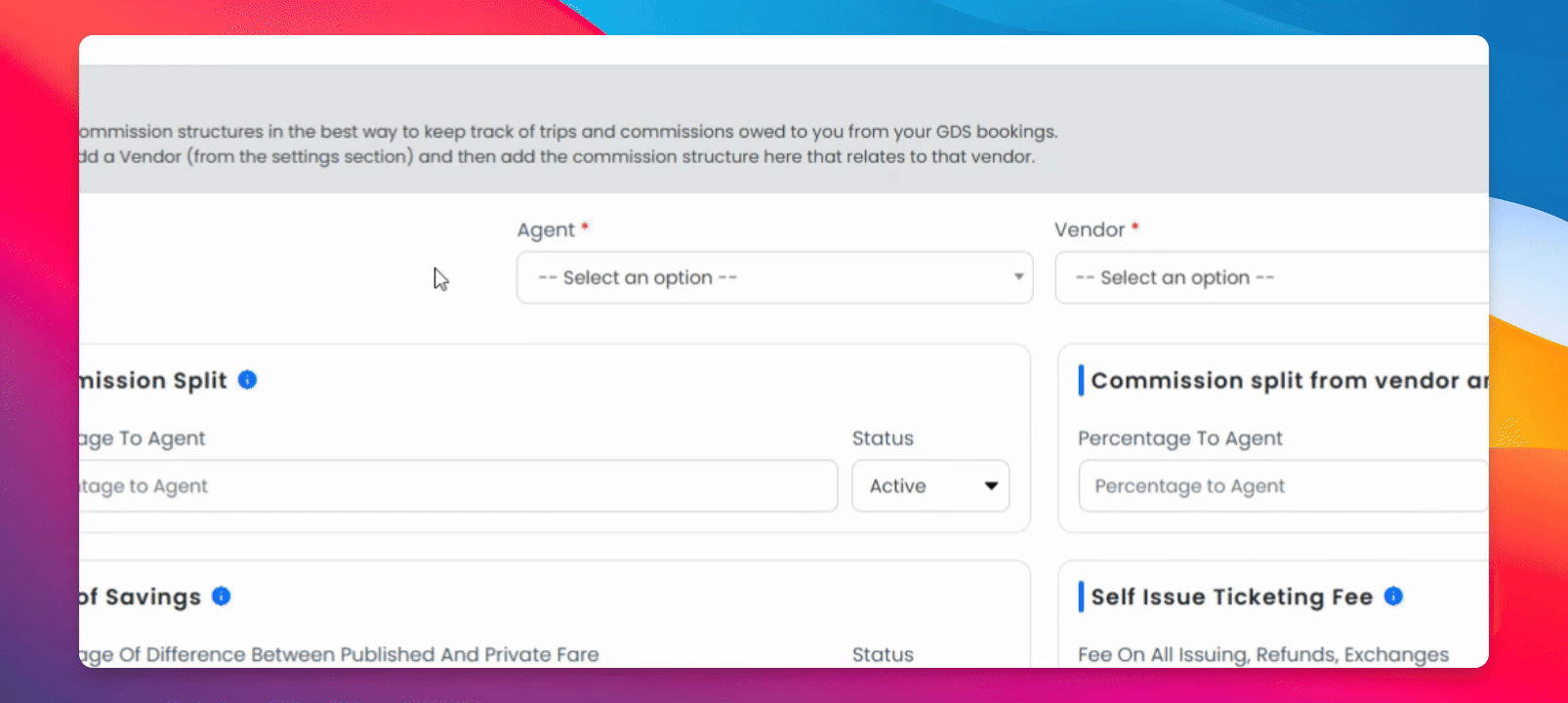Image resolution: width=1568 pixels, height=703 pixels.
Task: Expand the Vendor select dropdown
Action: [x=1272, y=277]
